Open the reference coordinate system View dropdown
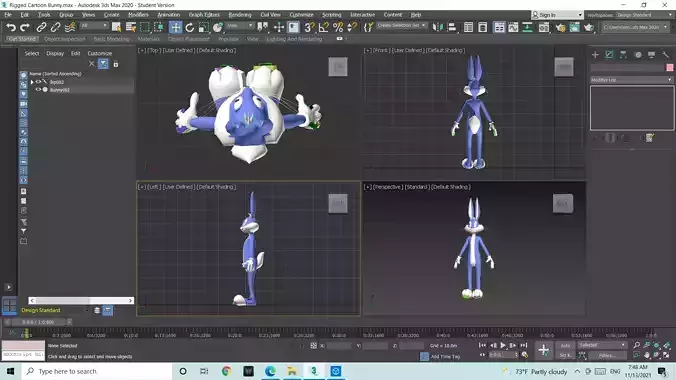This screenshot has width=676, height=380. [x=240, y=26]
